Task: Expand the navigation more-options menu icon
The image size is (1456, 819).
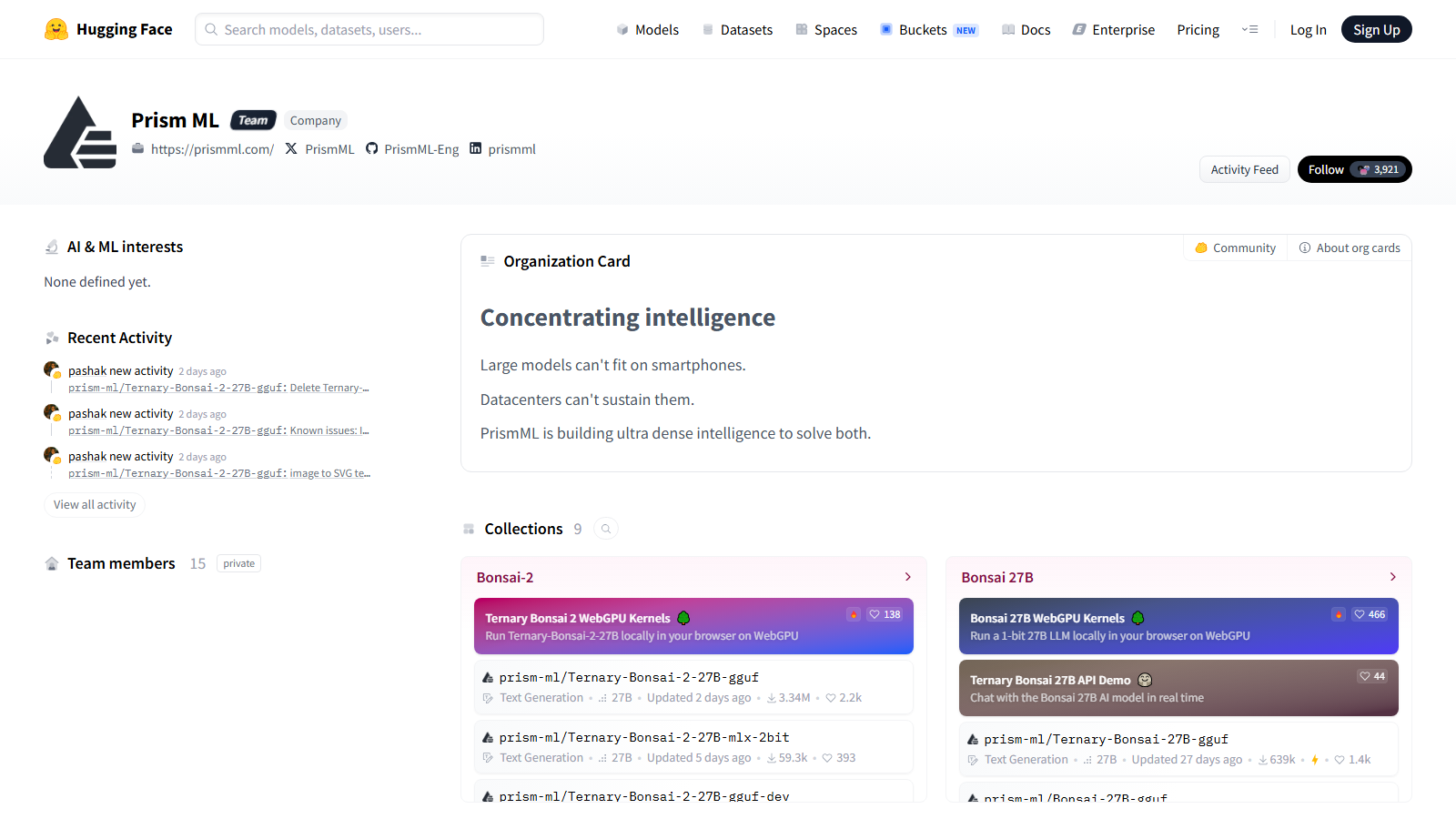Action: pos(1250,29)
